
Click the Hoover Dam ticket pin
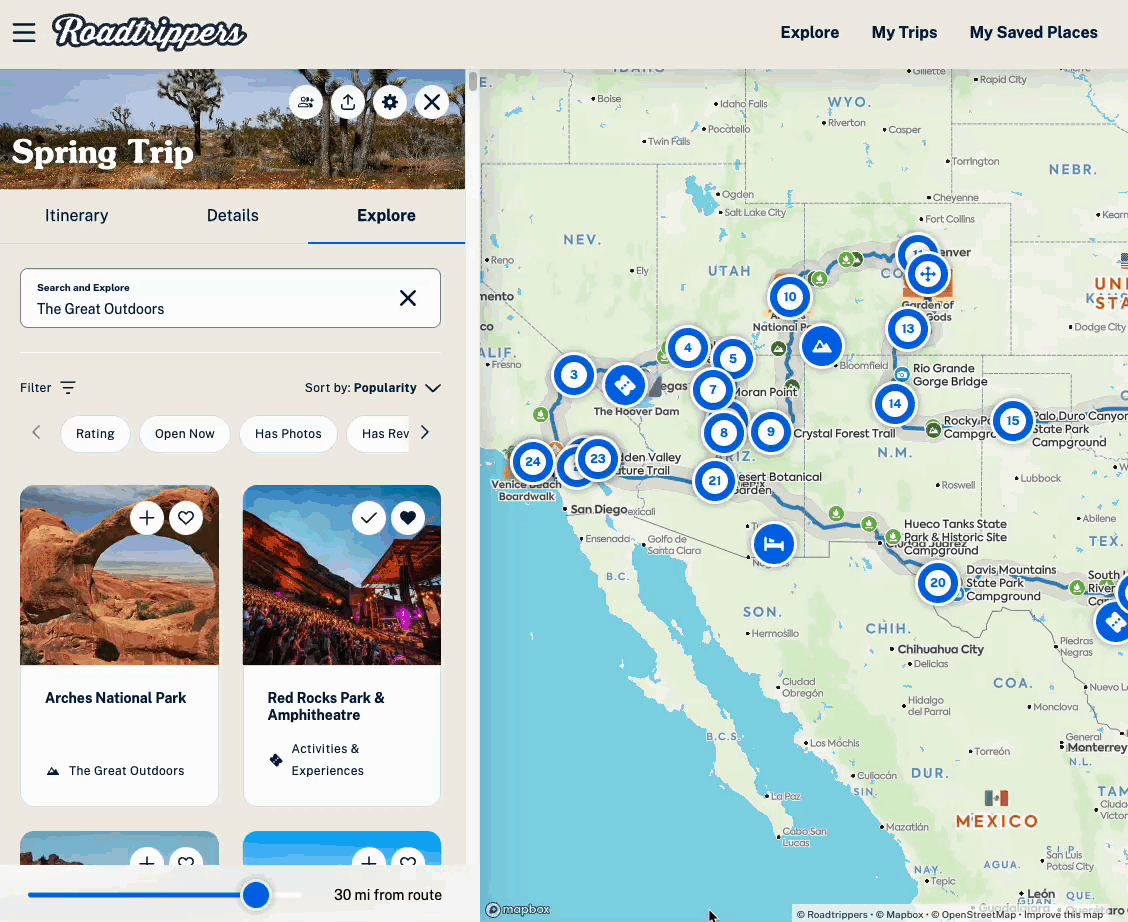(625, 385)
